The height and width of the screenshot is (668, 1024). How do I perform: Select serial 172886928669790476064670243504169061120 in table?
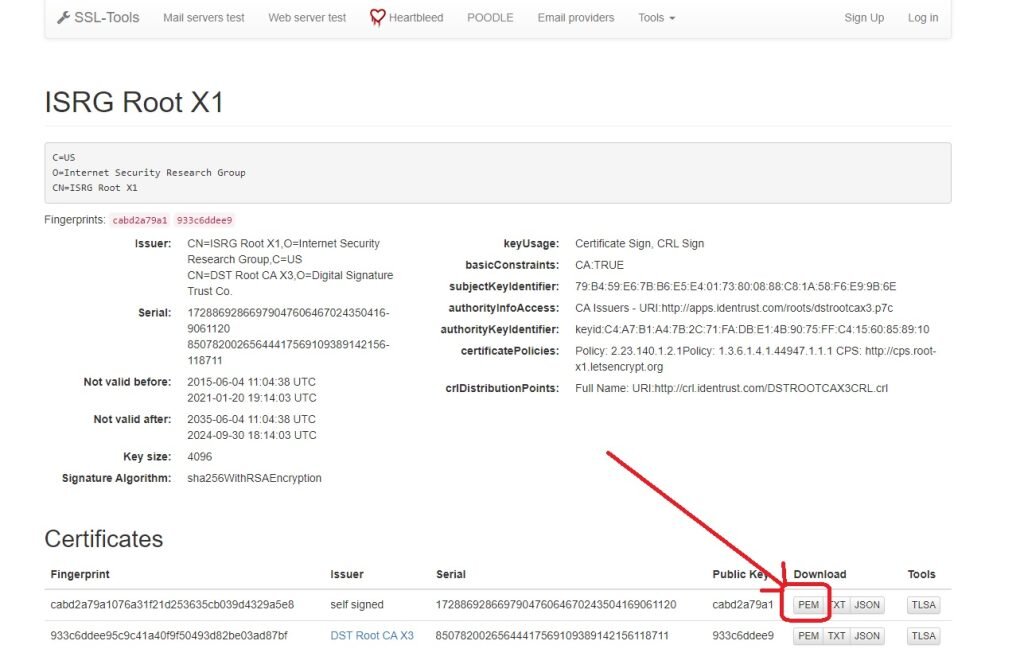[x=556, y=605]
